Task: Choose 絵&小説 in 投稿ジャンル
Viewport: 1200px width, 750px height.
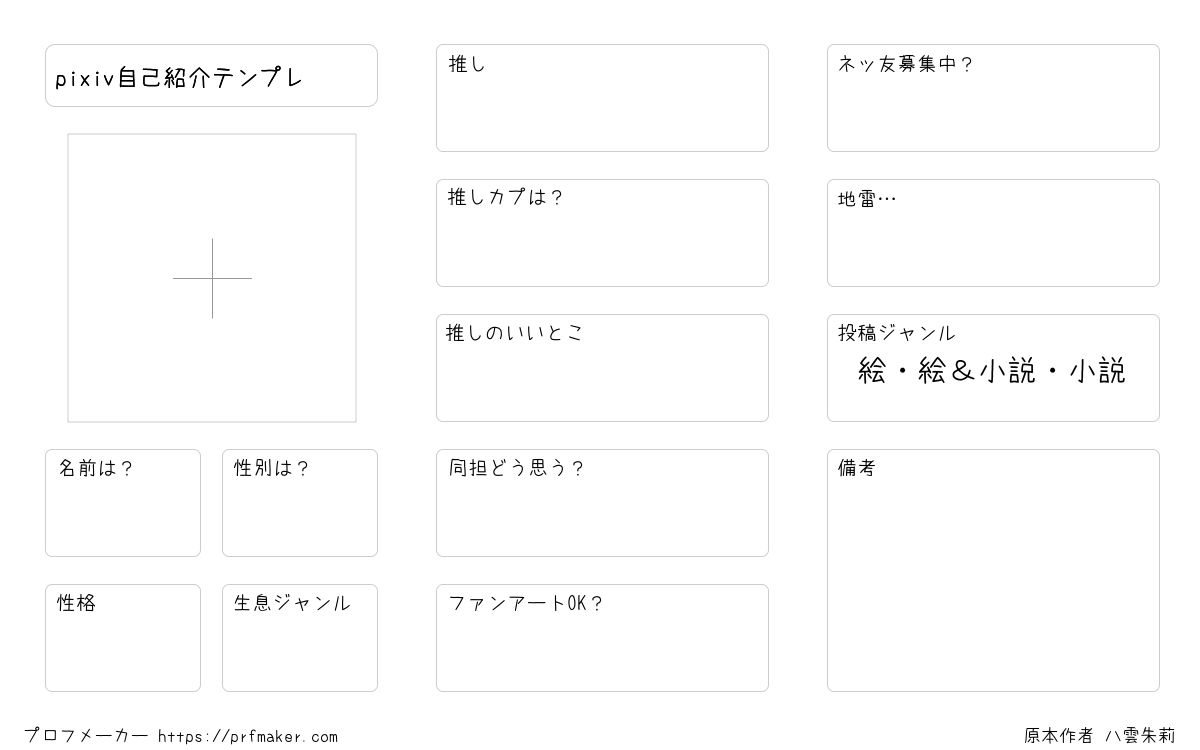Action: pyautogui.click(x=977, y=372)
